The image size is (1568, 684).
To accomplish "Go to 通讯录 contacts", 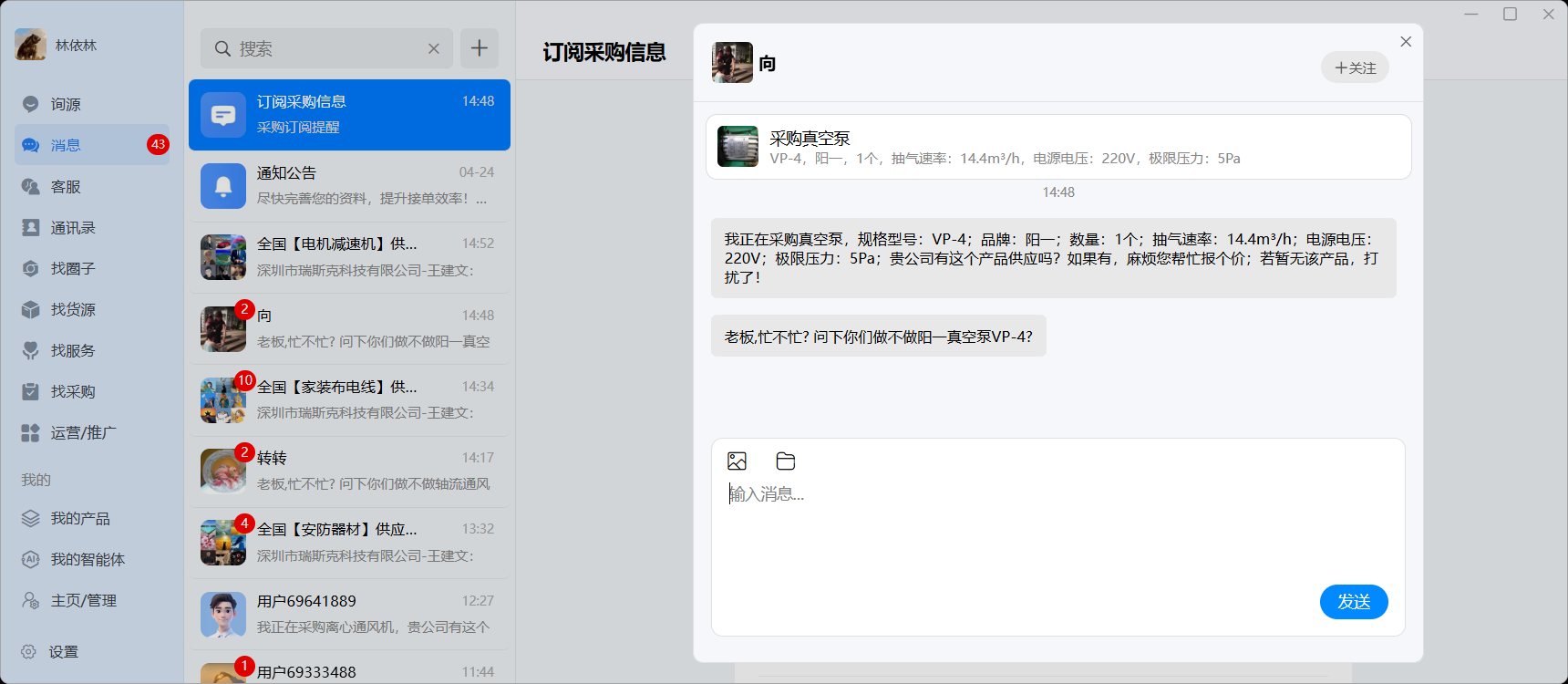I will pyautogui.click(x=91, y=227).
